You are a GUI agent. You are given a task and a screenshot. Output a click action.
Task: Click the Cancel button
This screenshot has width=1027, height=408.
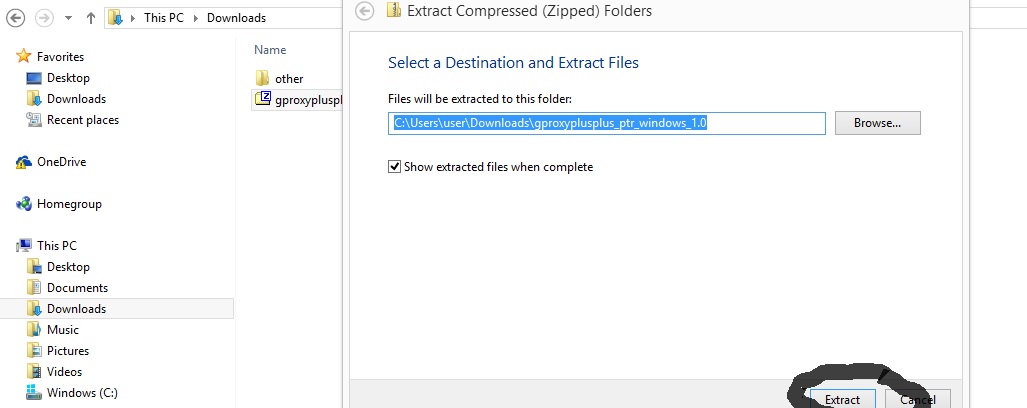click(x=918, y=398)
